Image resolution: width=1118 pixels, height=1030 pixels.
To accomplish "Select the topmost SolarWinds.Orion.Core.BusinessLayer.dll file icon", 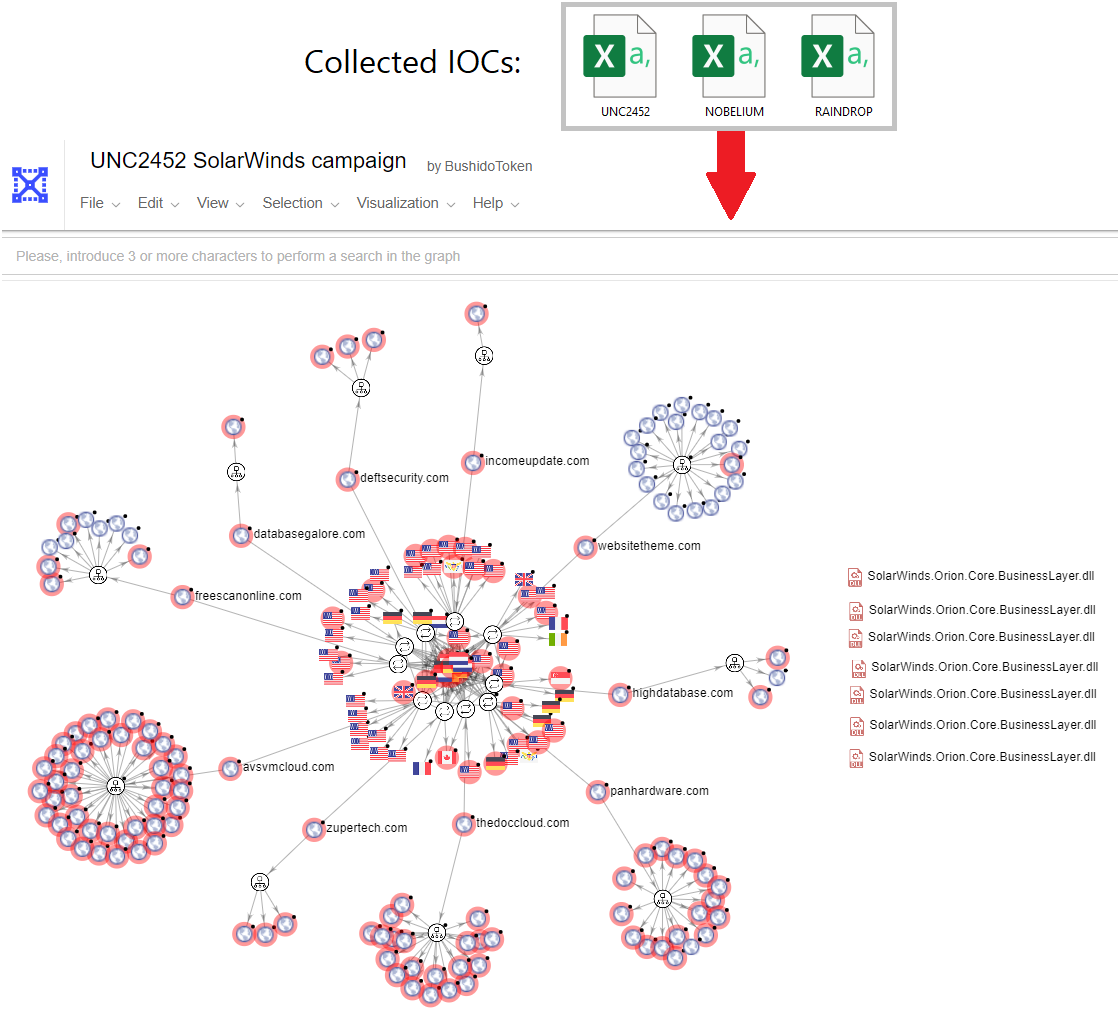I will click(x=855, y=577).
